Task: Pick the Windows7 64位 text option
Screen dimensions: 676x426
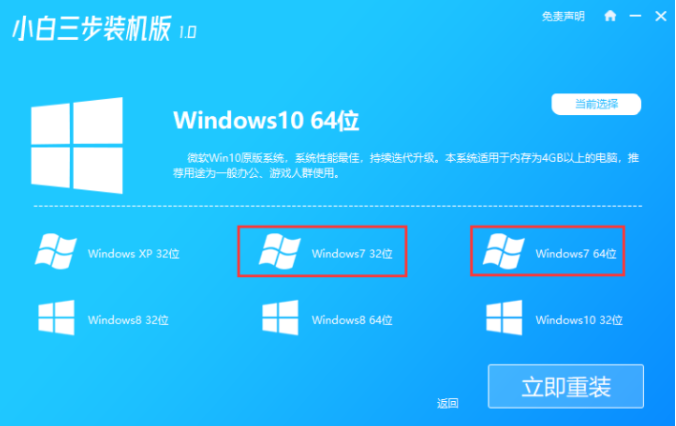Action: coord(576,254)
